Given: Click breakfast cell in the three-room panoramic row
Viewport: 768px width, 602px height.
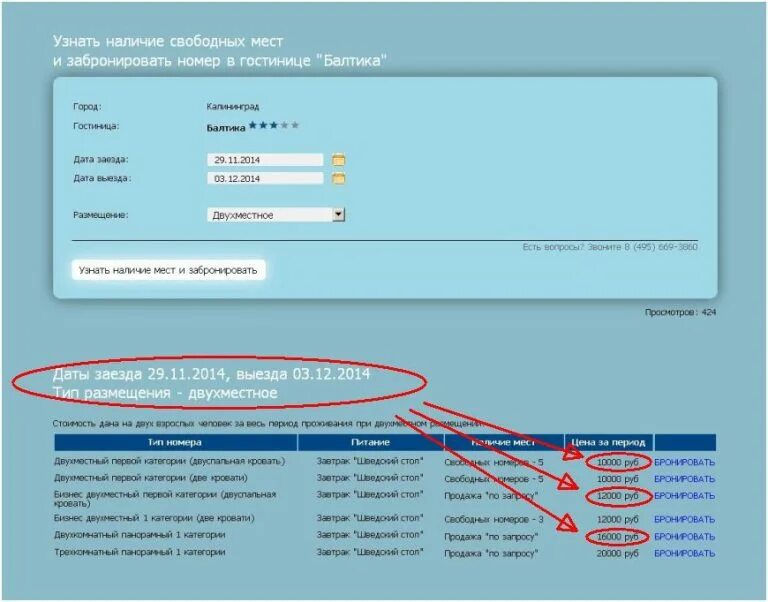Looking at the screenshot, I should [x=370, y=553].
